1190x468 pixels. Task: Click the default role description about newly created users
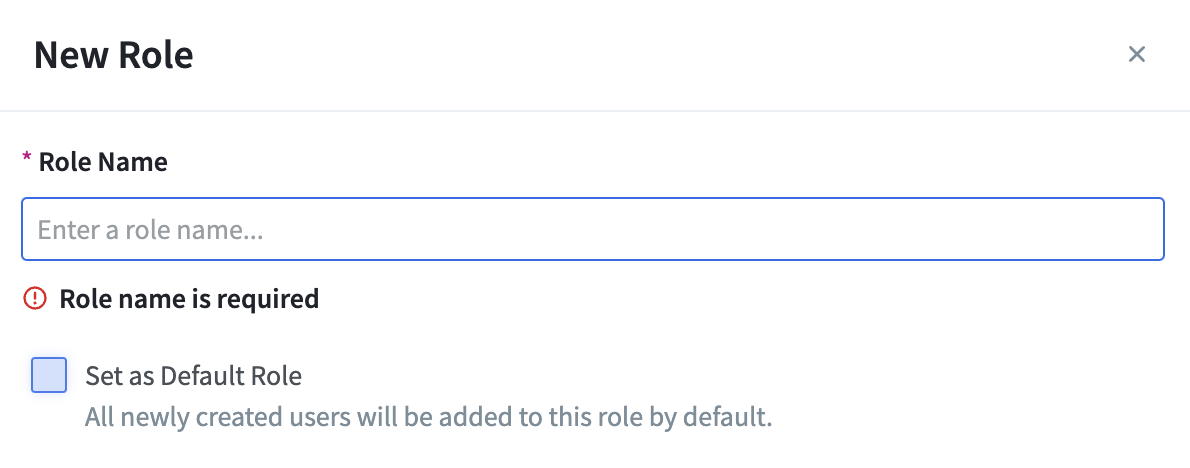pos(428,417)
